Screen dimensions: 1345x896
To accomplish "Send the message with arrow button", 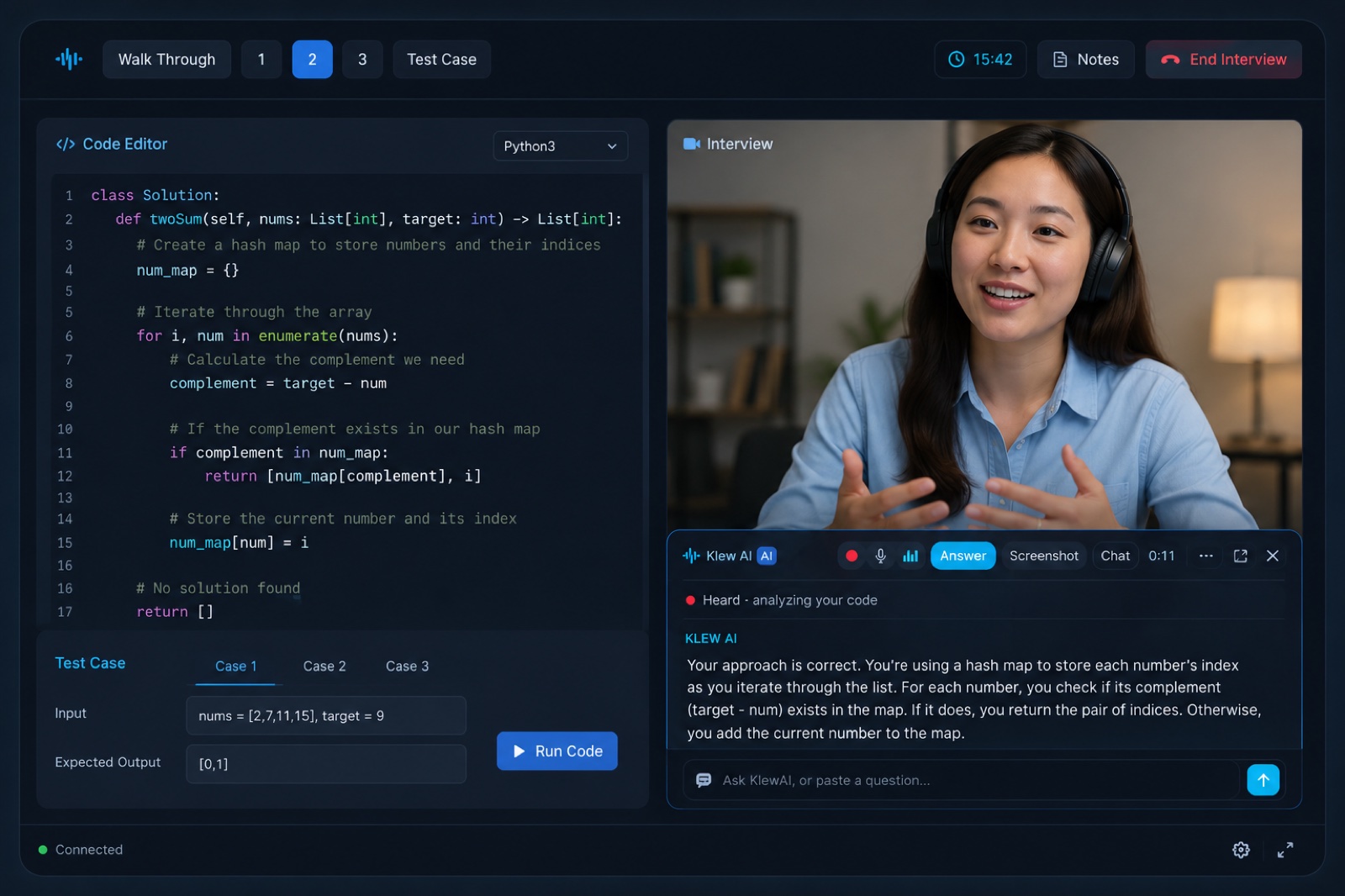I will coord(1263,780).
